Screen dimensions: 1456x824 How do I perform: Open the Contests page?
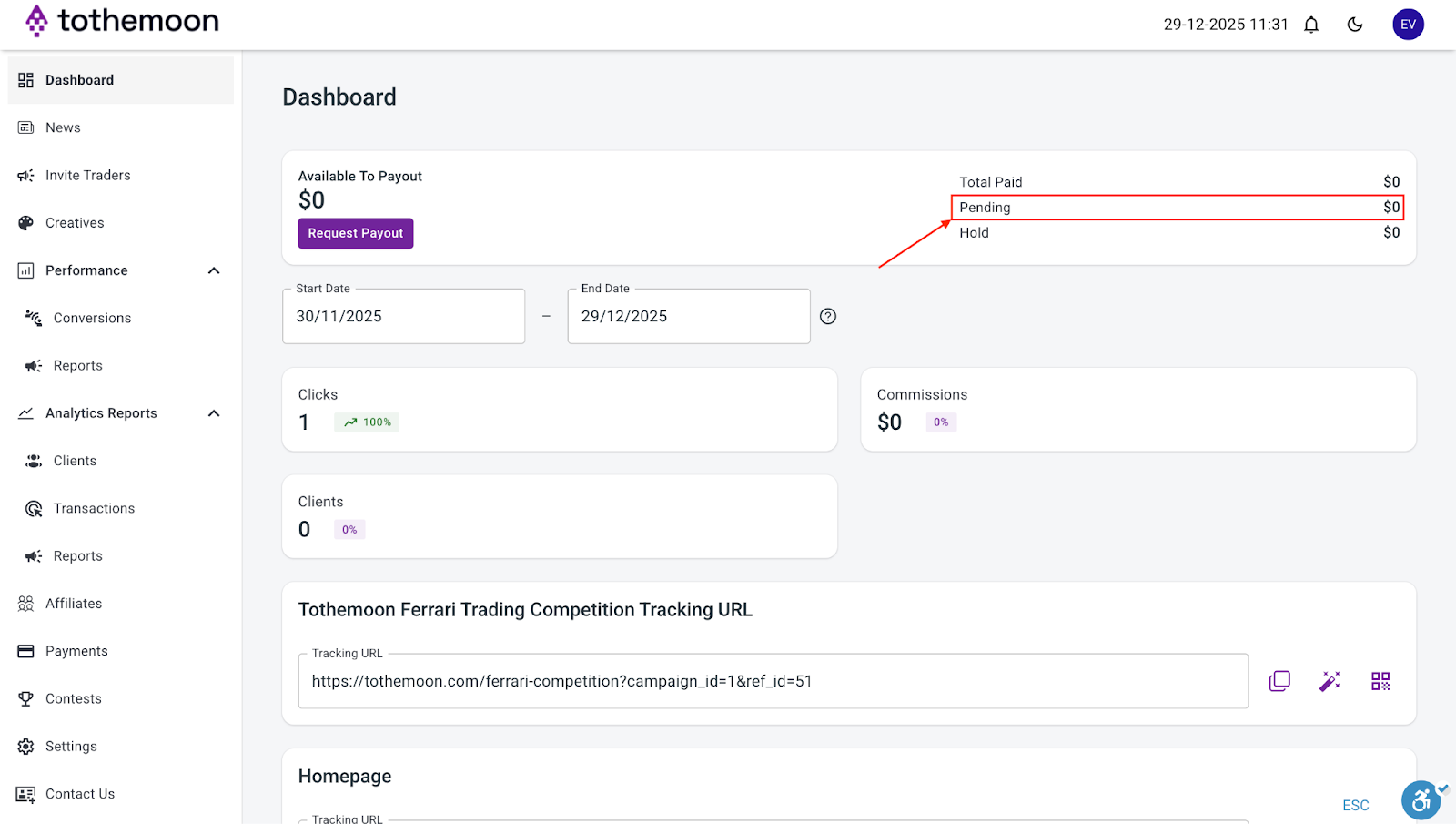(x=121, y=698)
